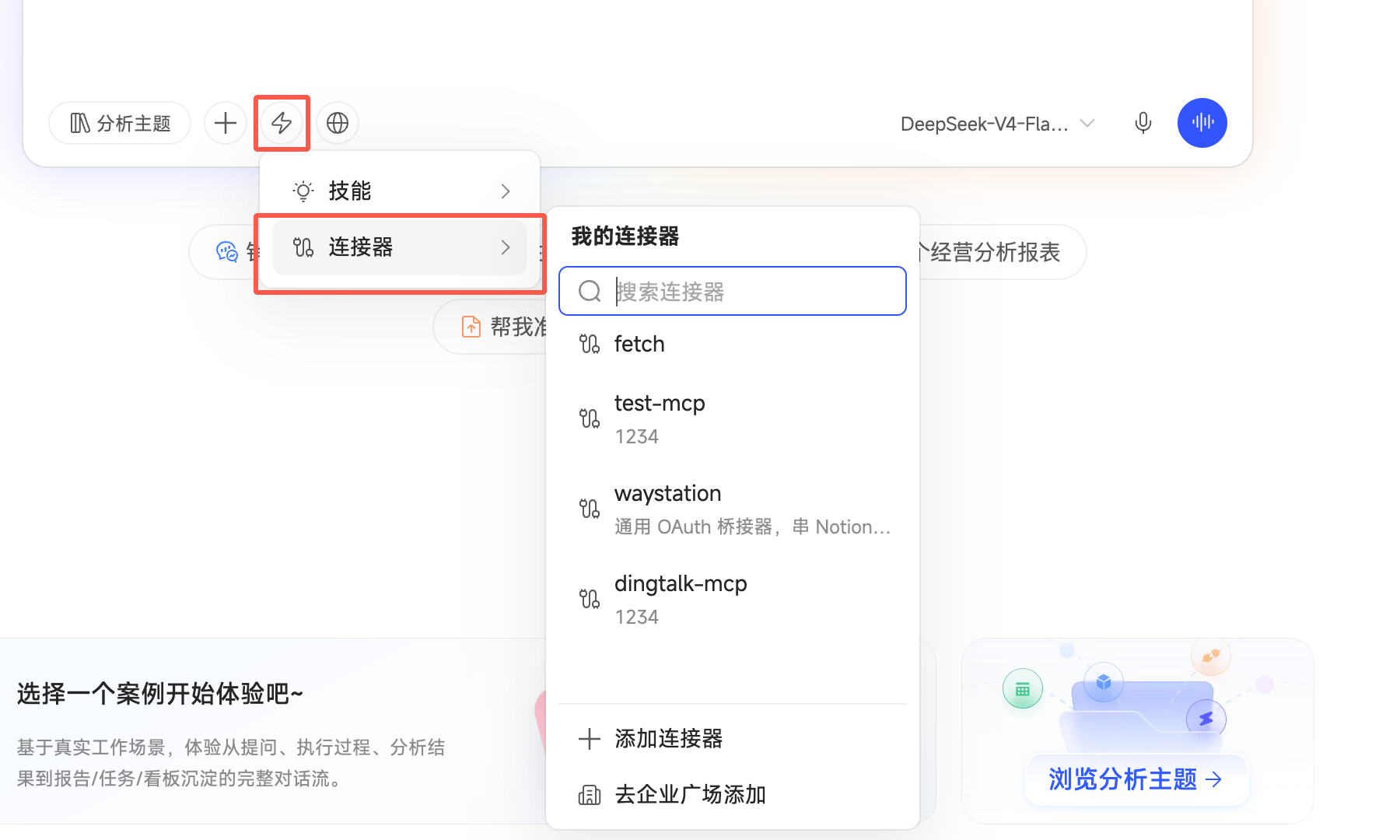Click the connector icon beside dingtalk-mcp
Viewport: 1400px width, 840px height.
pyautogui.click(x=590, y=600)
